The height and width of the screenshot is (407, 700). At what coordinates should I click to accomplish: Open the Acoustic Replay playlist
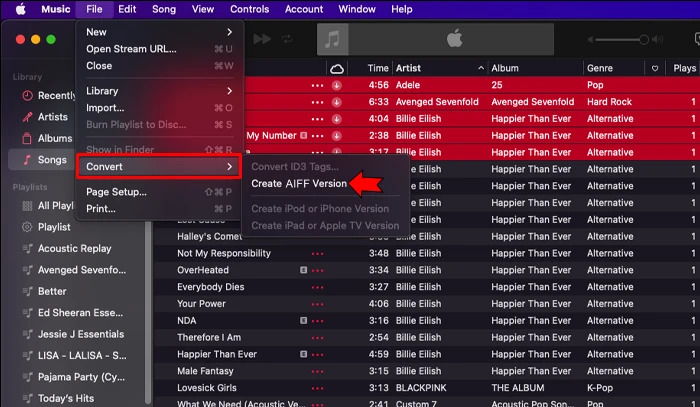click(x=74, y=248)
